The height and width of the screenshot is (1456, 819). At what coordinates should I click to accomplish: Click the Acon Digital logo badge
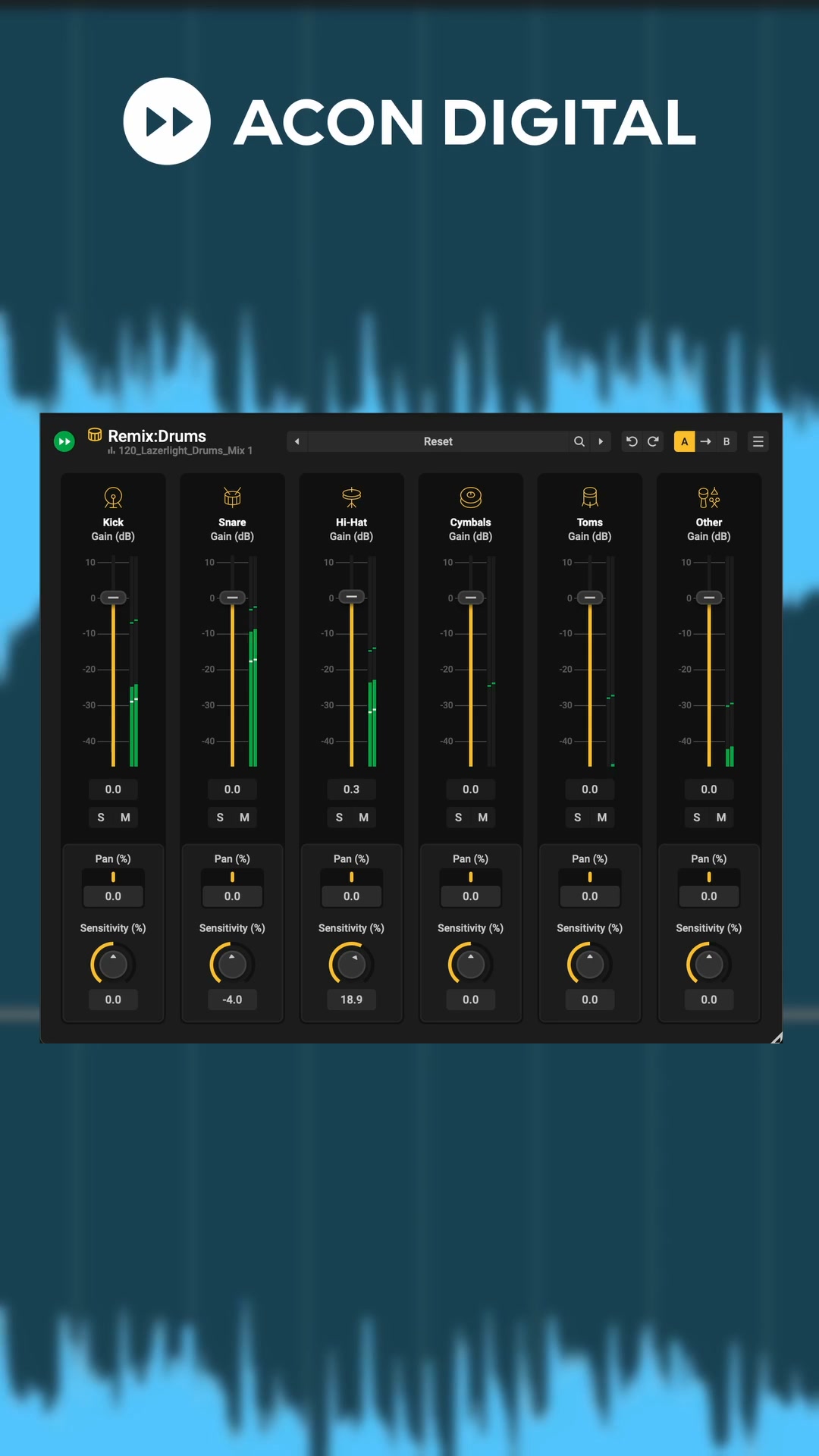tap(167, 121)
